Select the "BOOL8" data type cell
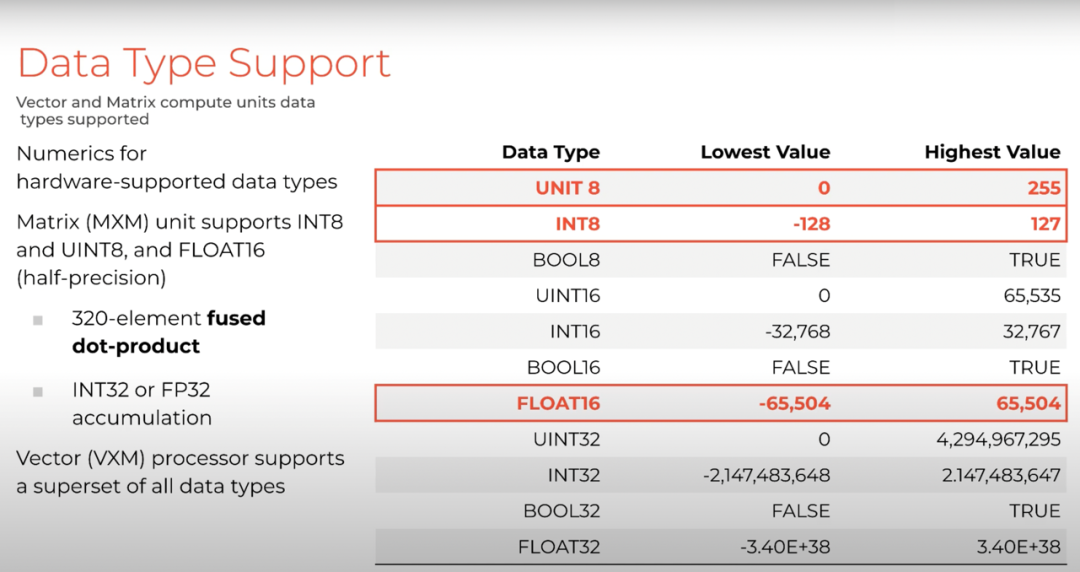1080x572 pixels. [566, 260]
